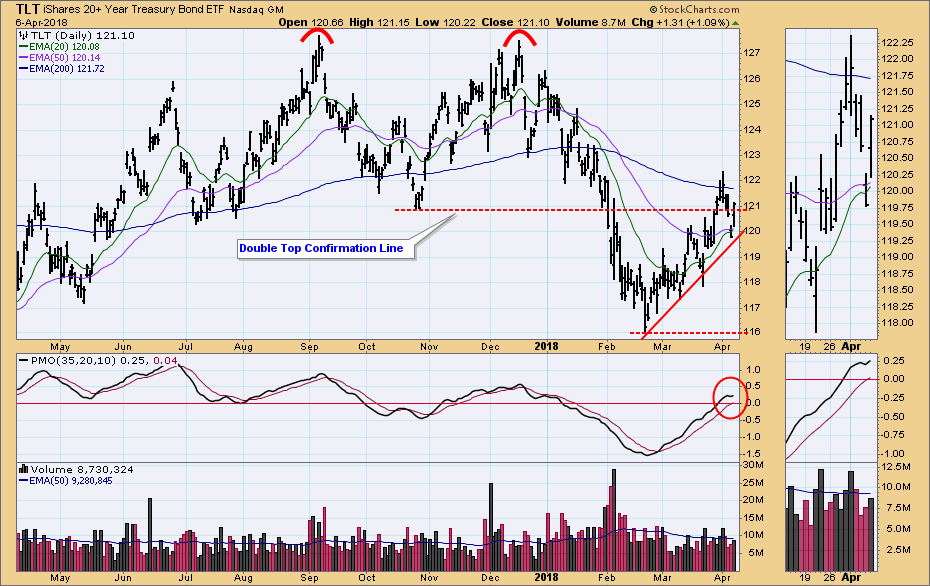This screenshot has height=586, width=930.
Task: Click the "118.00" label in the zoomed side panel
Action: 897,323
